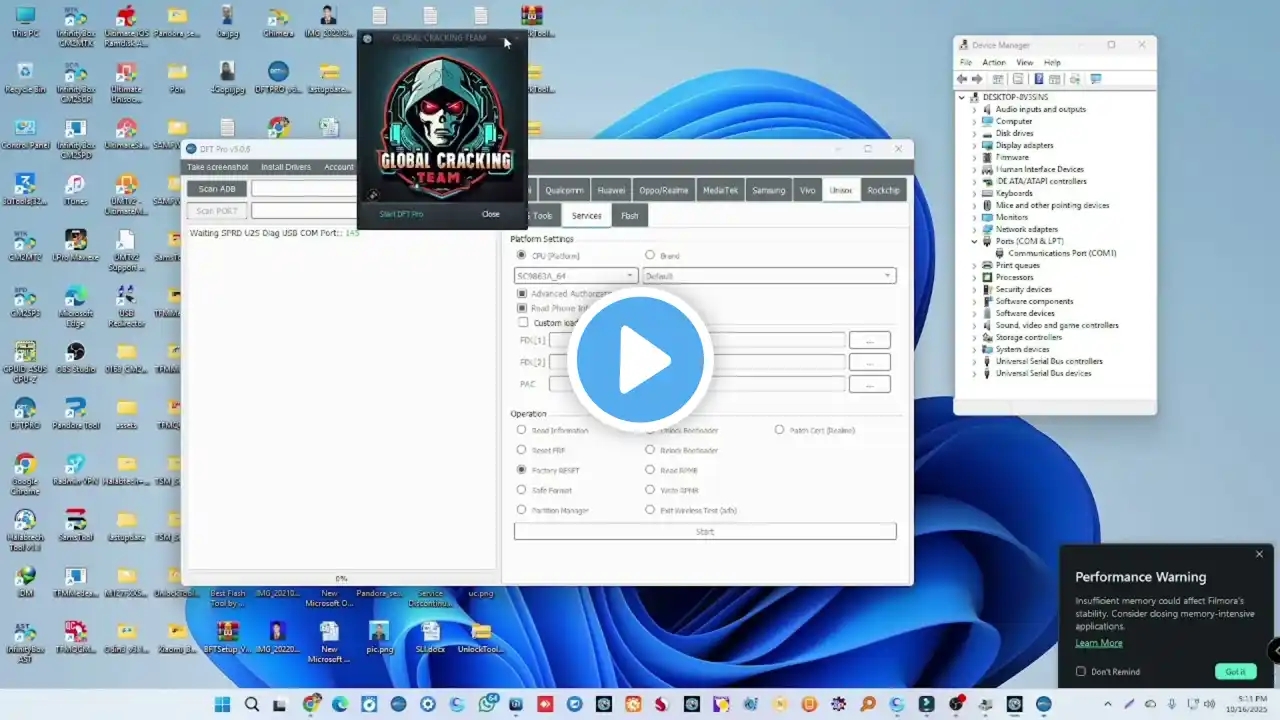Expand the Network adapters tree node
The image size is (1280, 720).
coord(975,229)
